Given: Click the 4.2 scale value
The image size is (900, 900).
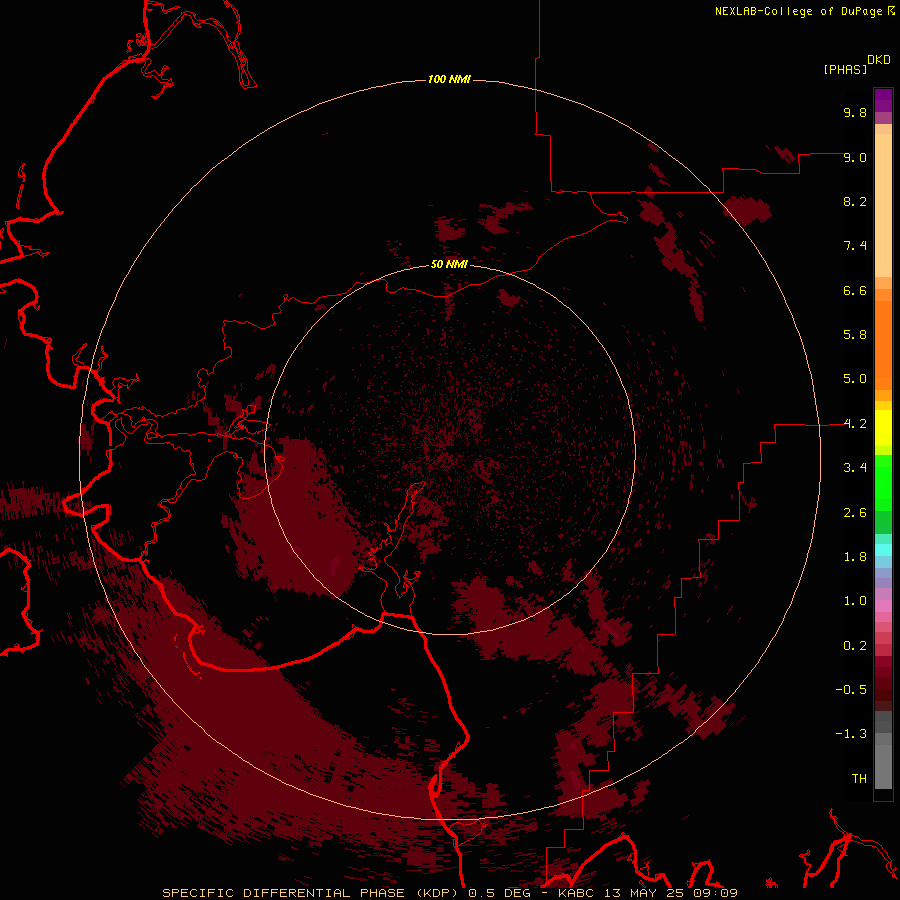Looking at the screenshot, I should tap(855, 424).
